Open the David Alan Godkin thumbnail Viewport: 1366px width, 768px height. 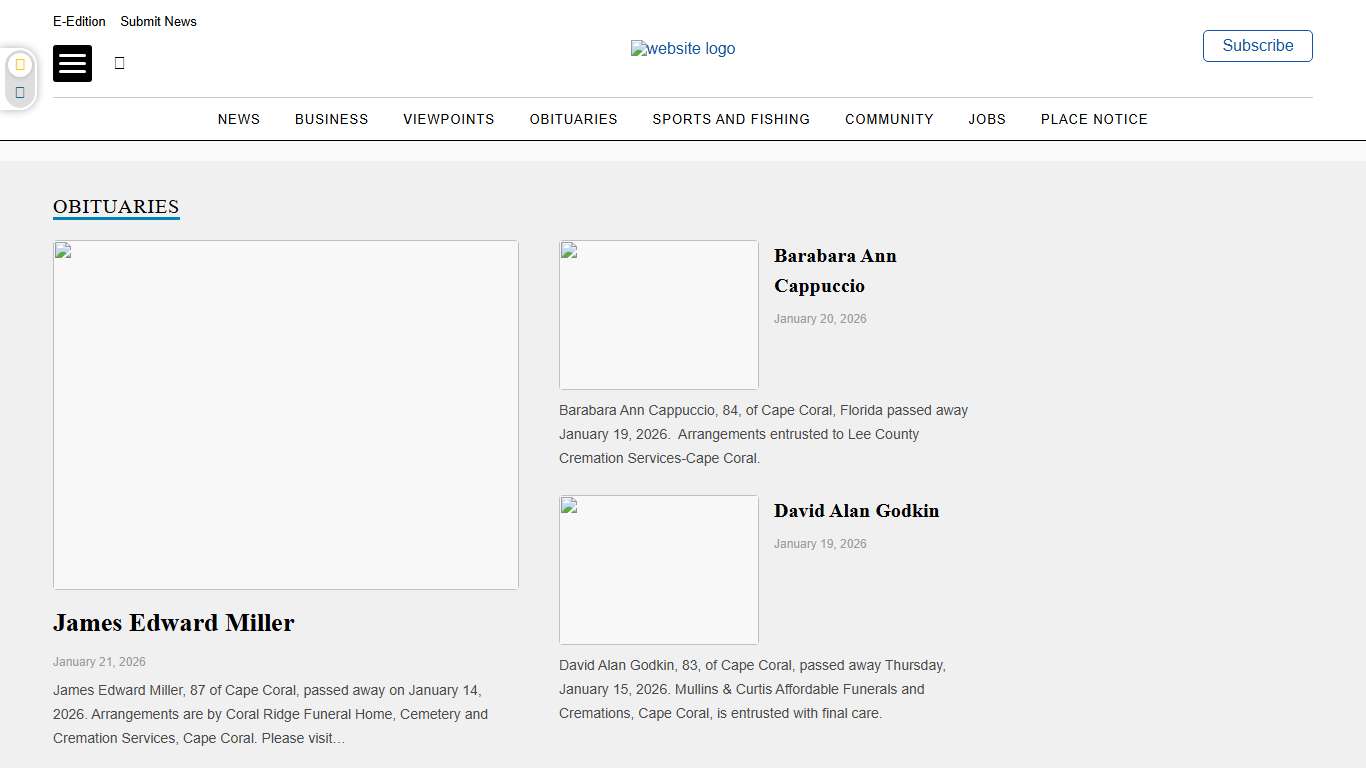coord(659,569)
